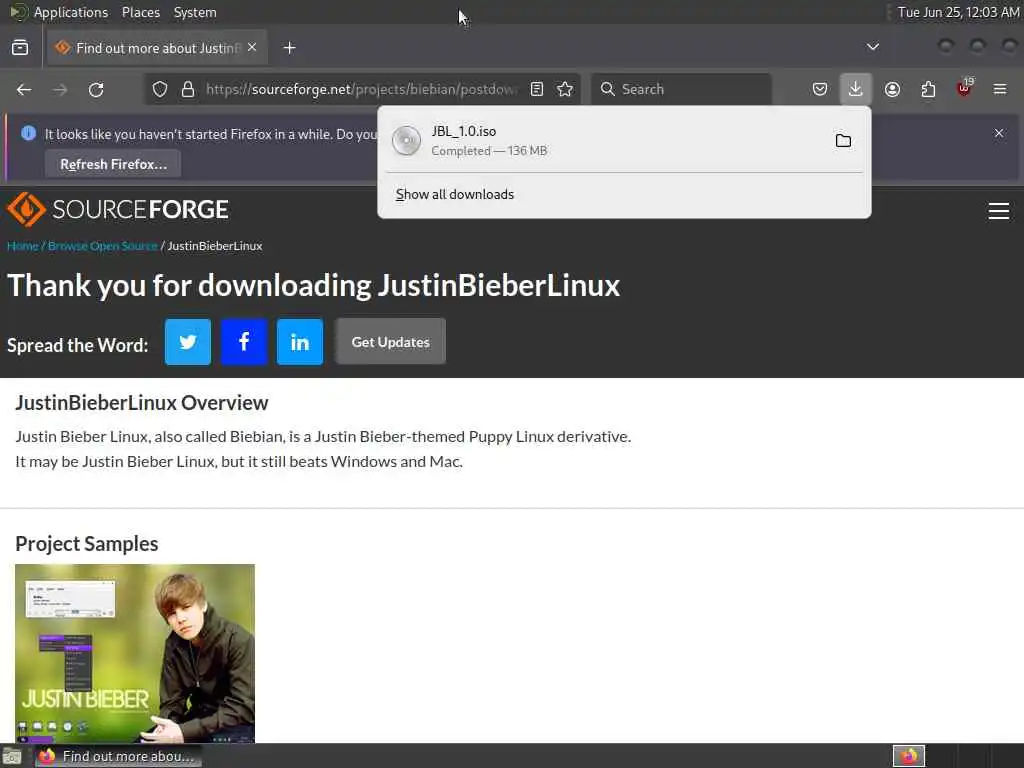Click Show all downloads
The image size is (1024, 768).
pos(455,195)
